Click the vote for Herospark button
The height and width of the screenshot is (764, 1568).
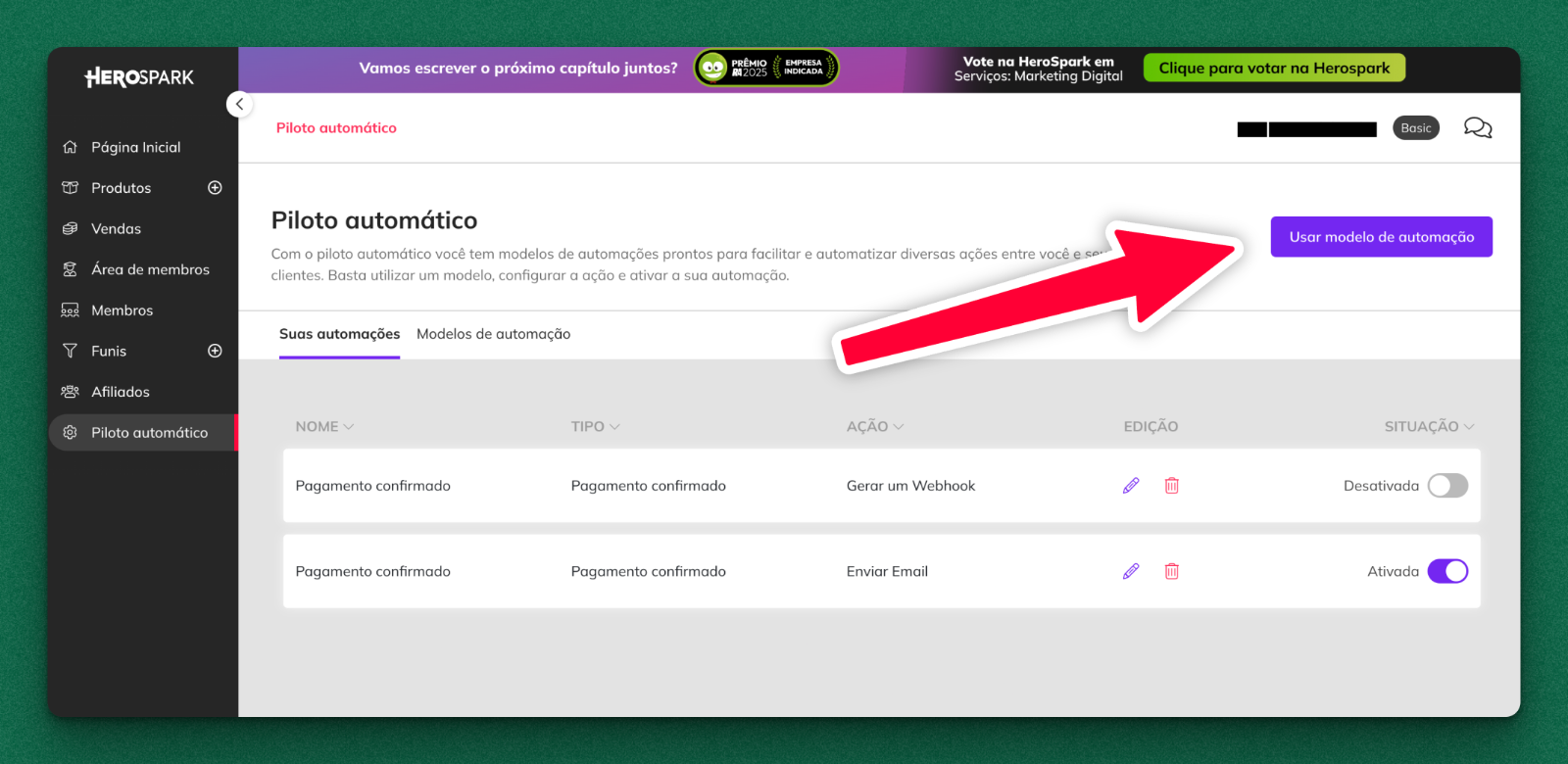[1274, 69]
